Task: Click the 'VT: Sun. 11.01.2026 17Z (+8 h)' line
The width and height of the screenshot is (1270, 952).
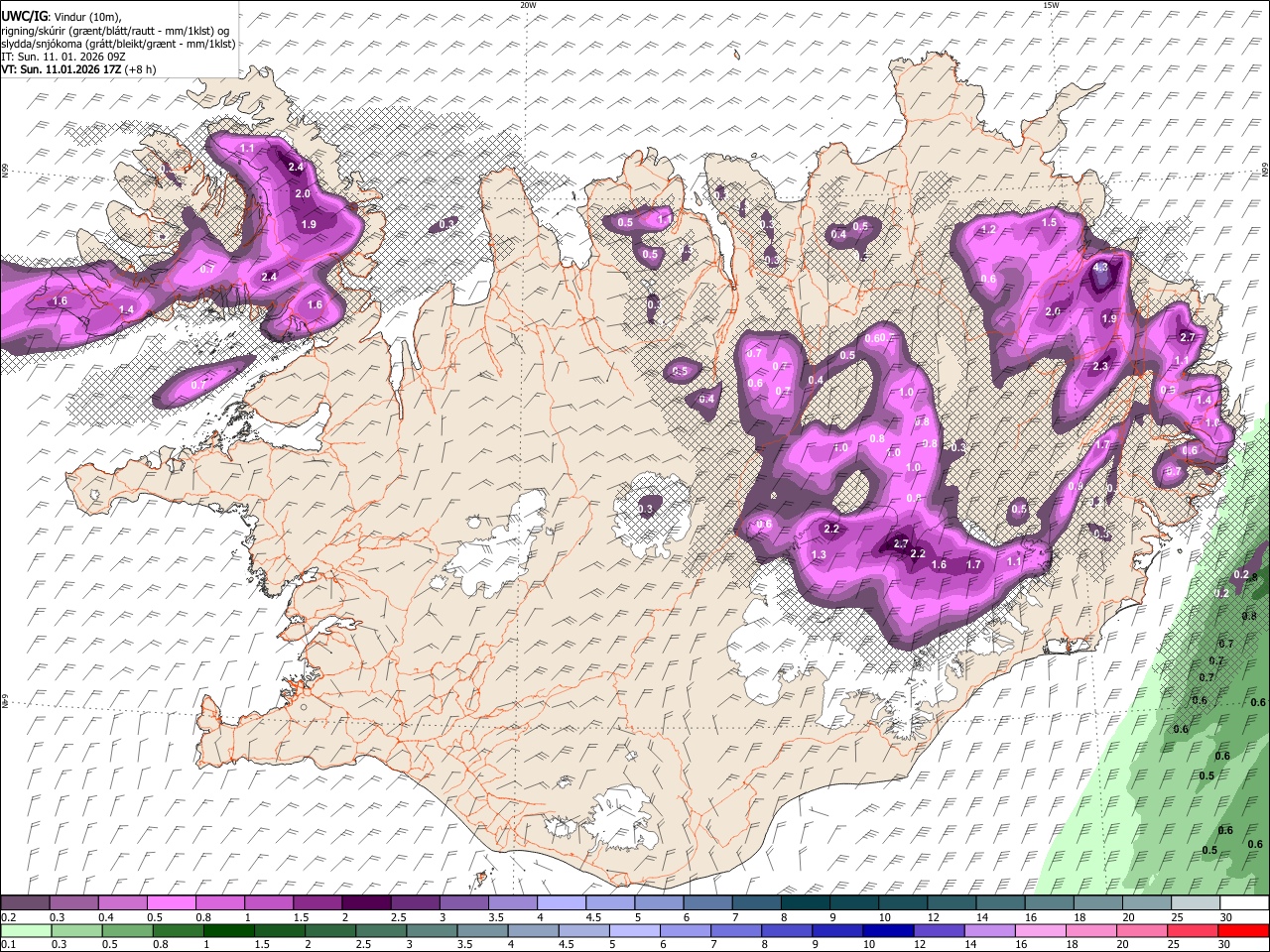Action: 78,69
